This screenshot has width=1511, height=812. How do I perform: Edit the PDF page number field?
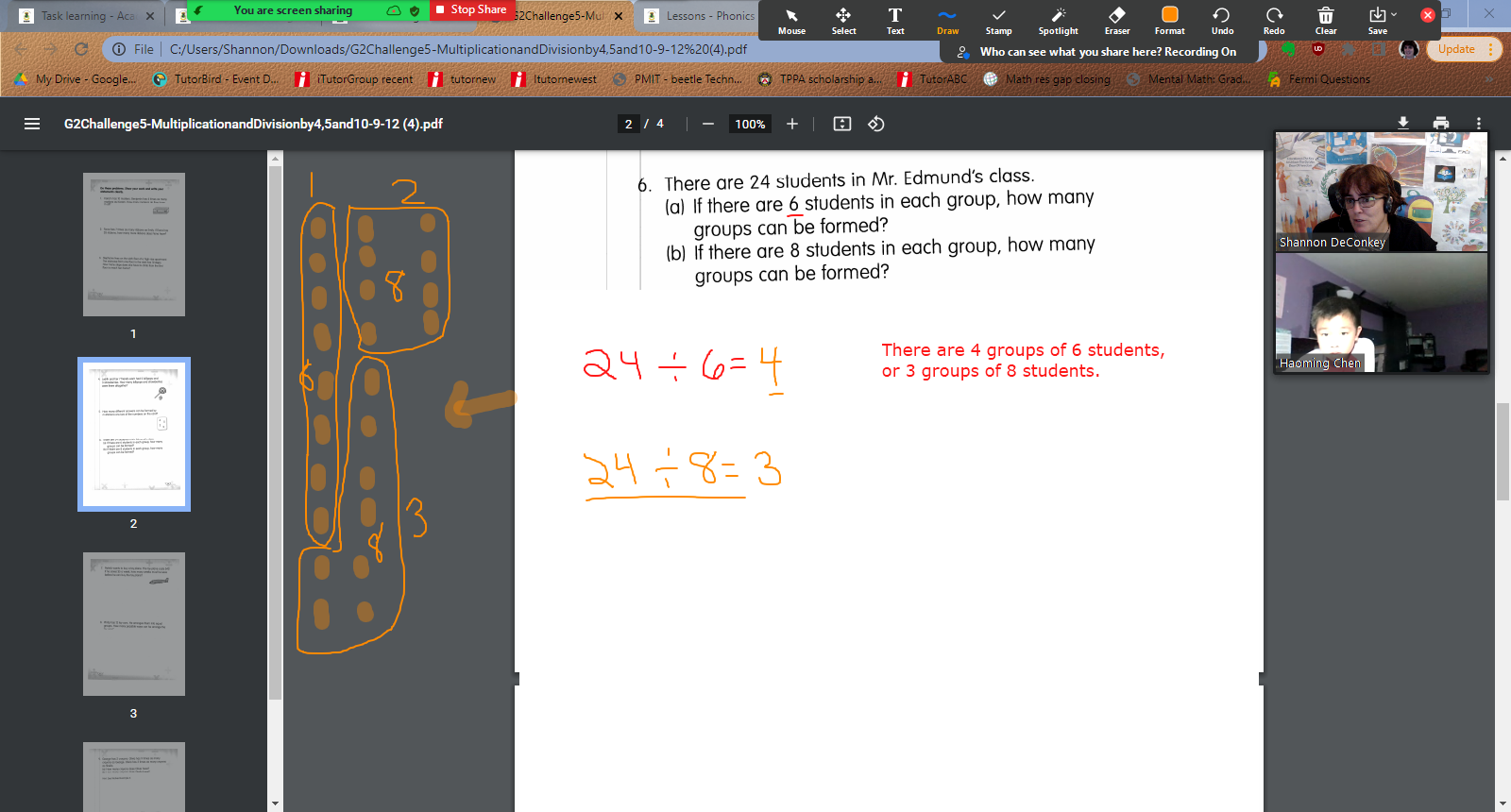point(628,124)
